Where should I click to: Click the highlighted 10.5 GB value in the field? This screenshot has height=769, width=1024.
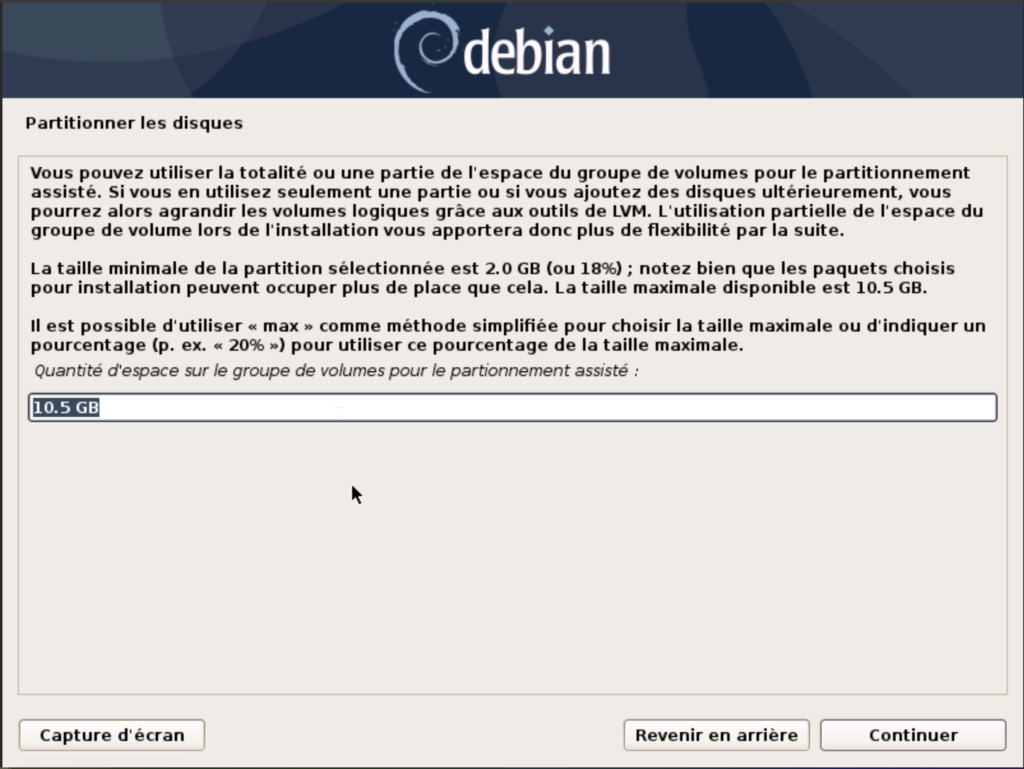(65, 408)
